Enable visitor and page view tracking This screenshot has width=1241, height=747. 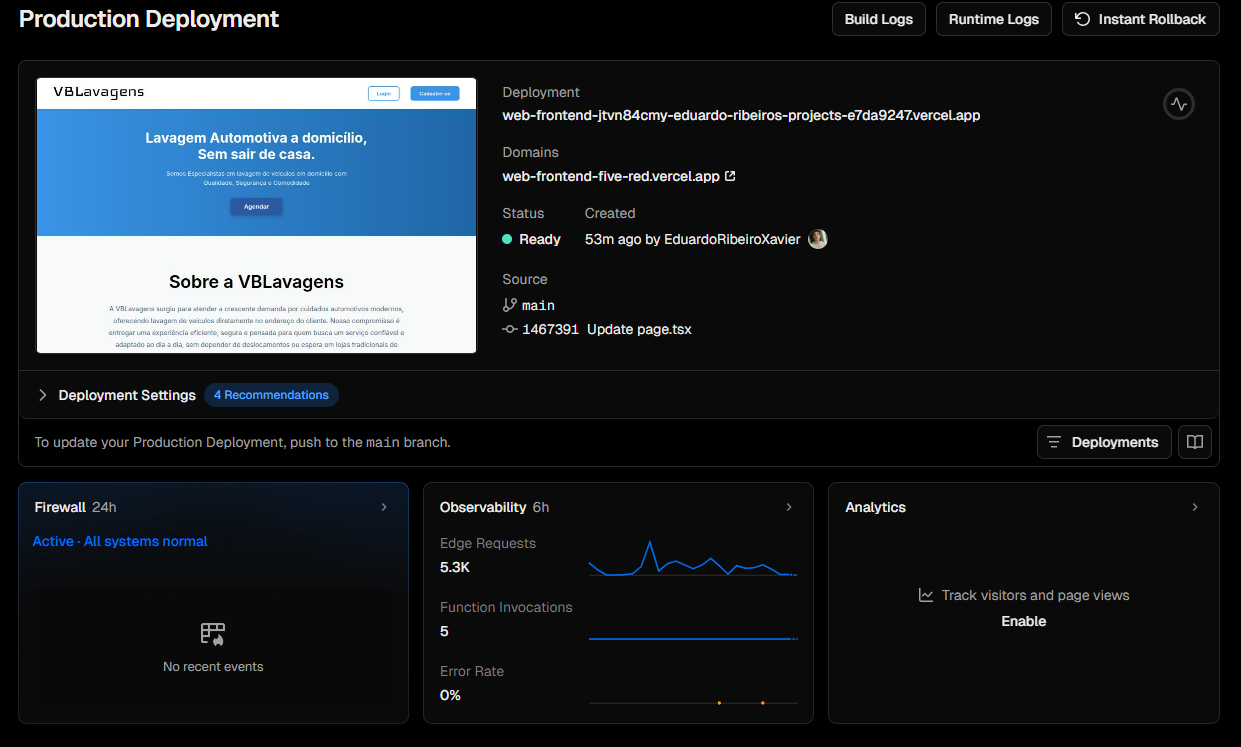[1023, 620]
